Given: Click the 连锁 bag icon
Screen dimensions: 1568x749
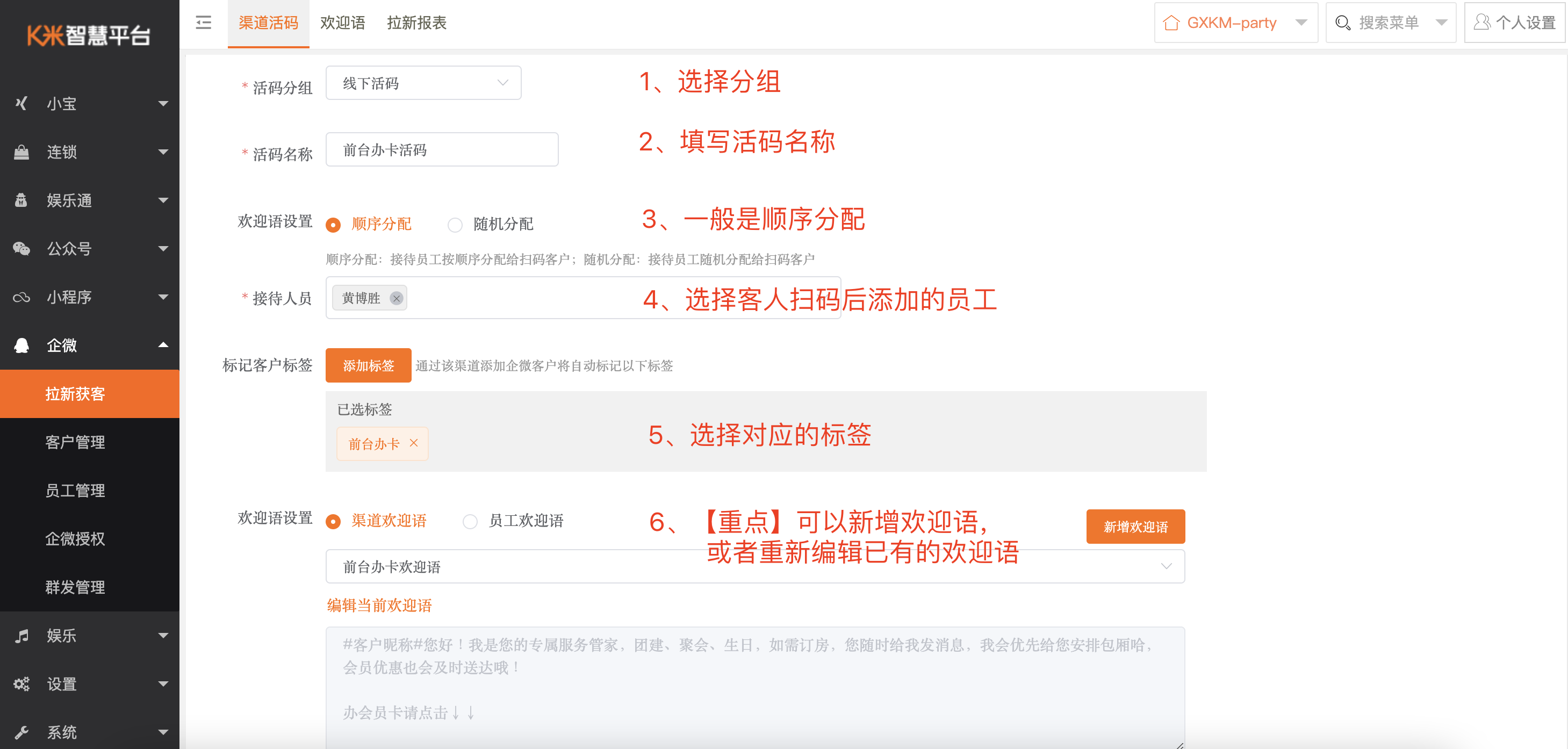Looking at the screenshot, I should click(x=22, y=152).
